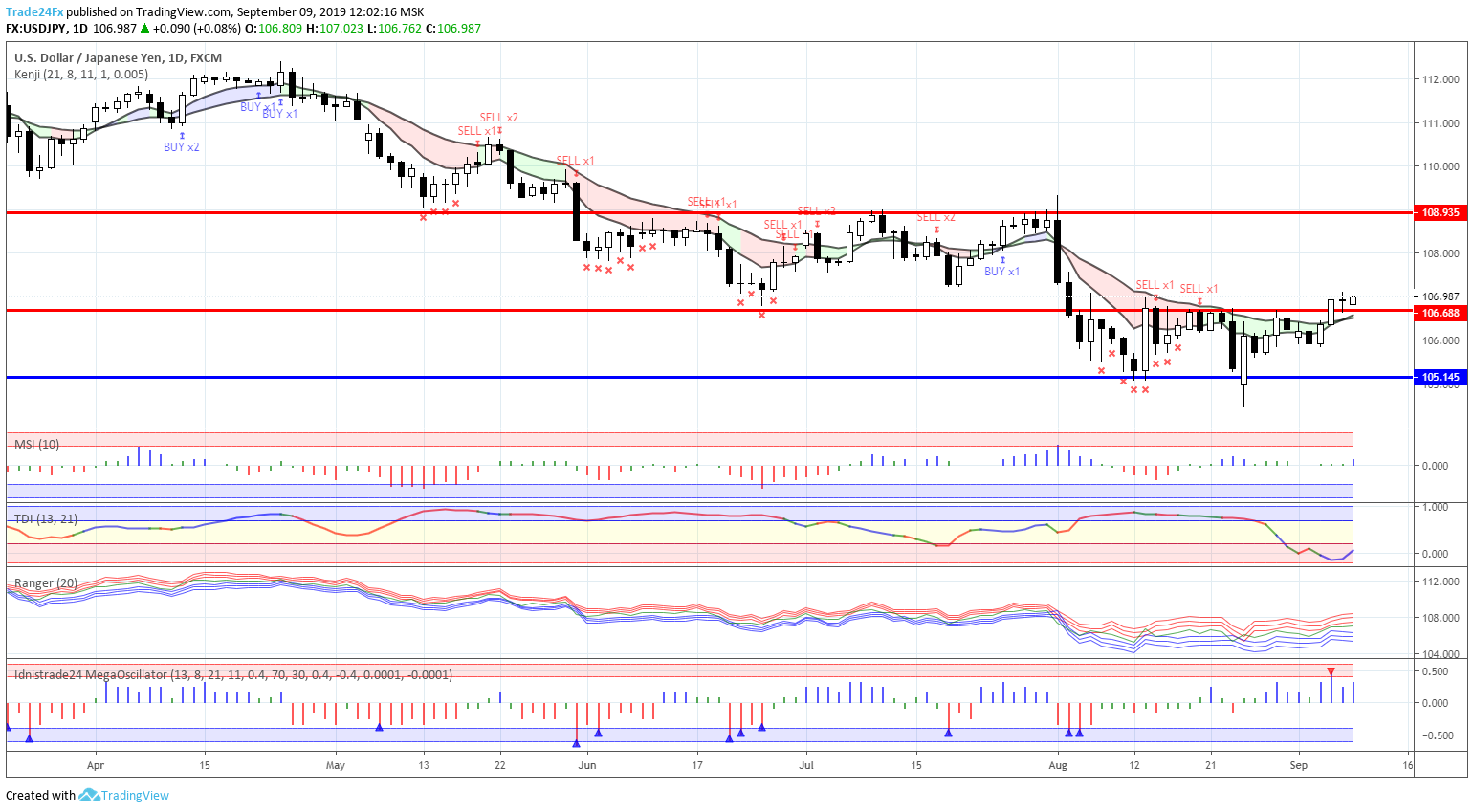Click the red 108.935 price level tag

(x=1441, y=212)
